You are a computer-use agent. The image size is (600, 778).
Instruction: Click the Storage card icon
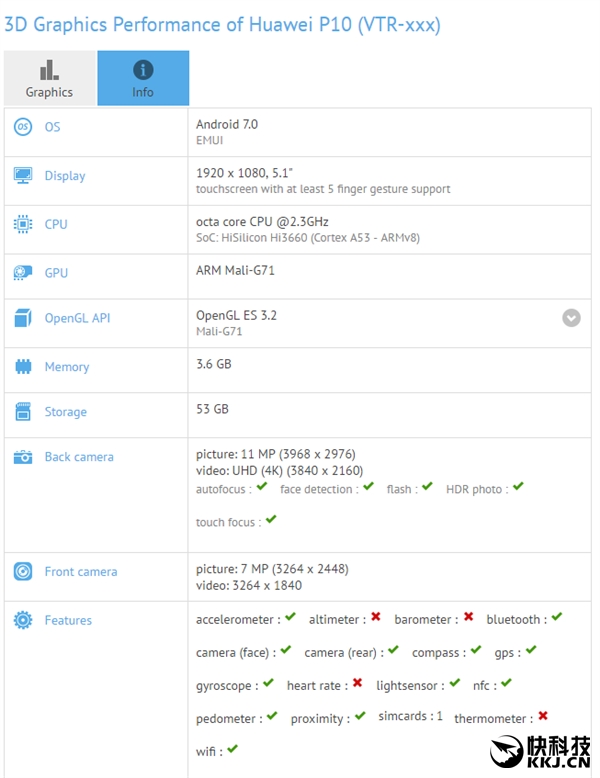pos(23,412)
